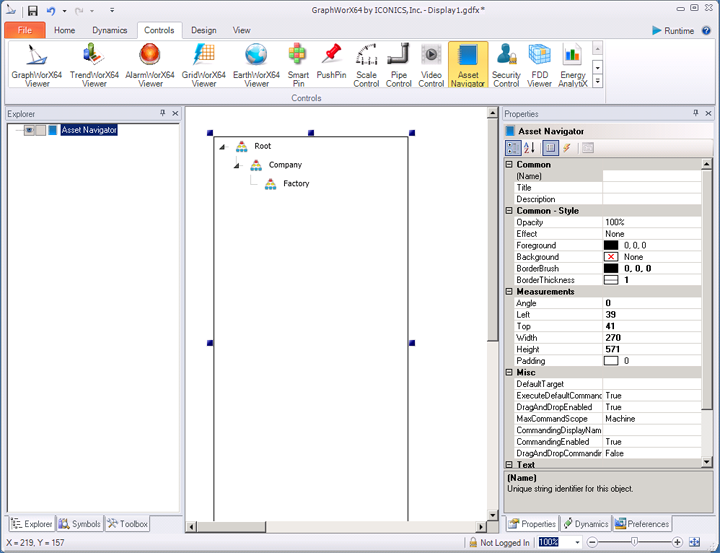
Task: Add an EarthWorX64 Viewer
Action: coord(256,64)
